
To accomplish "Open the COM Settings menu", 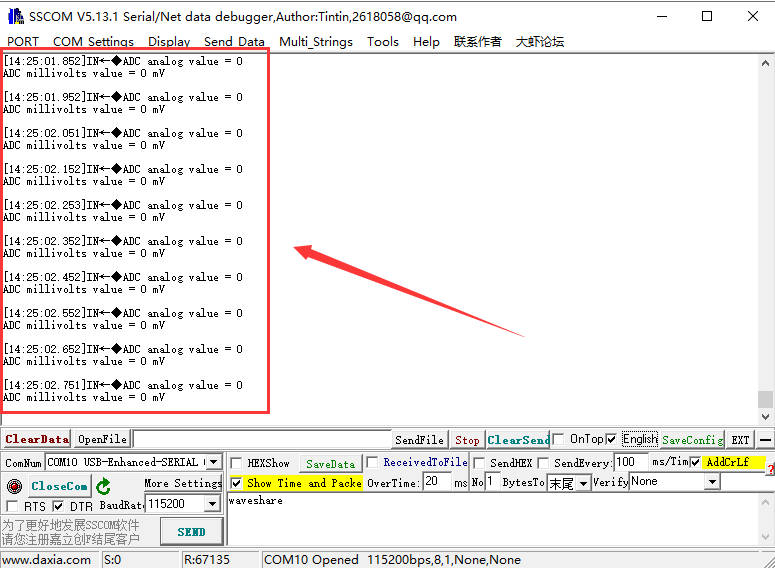I will click(x=93, y=42).
